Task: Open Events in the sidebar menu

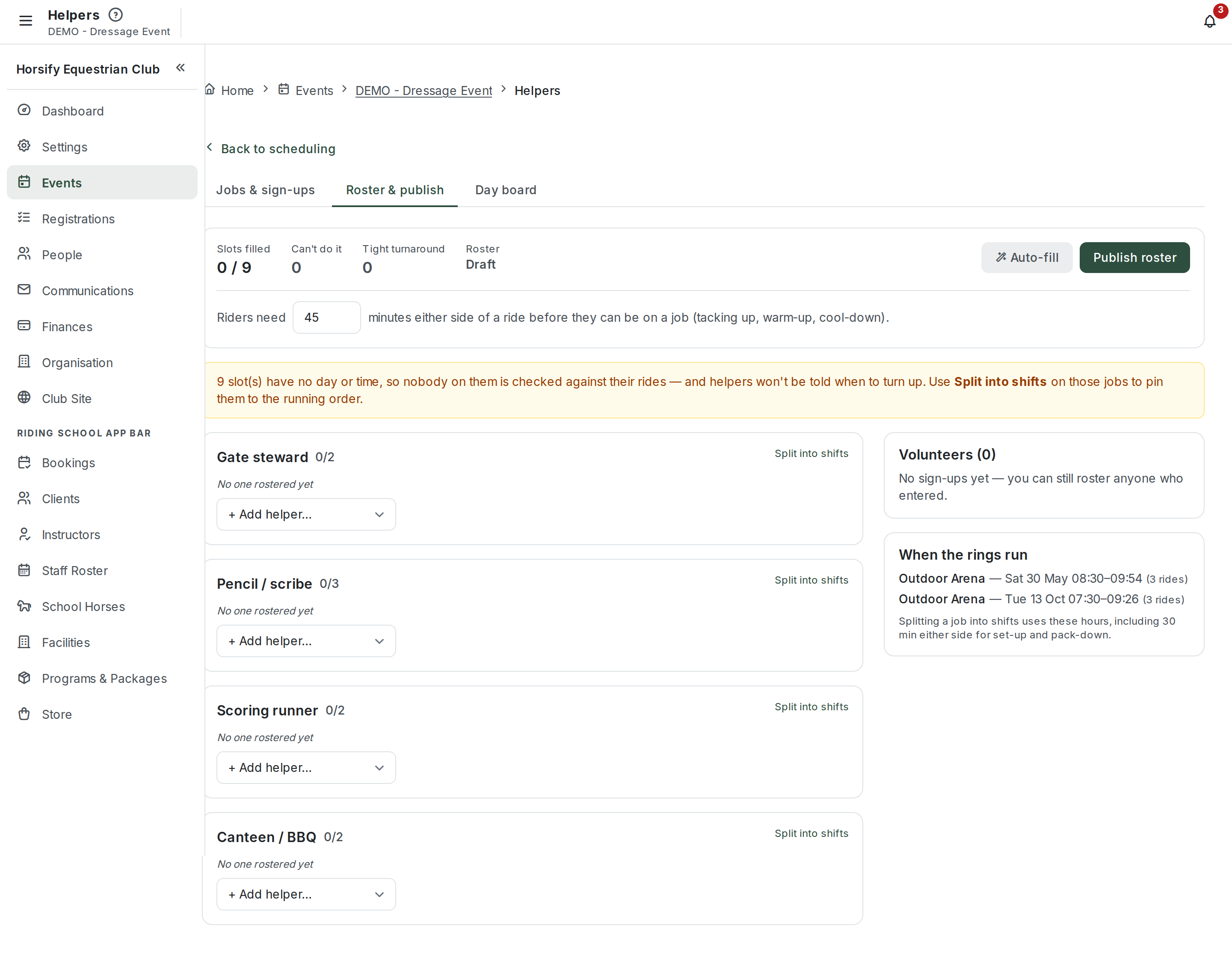Action: coord(102,182)
